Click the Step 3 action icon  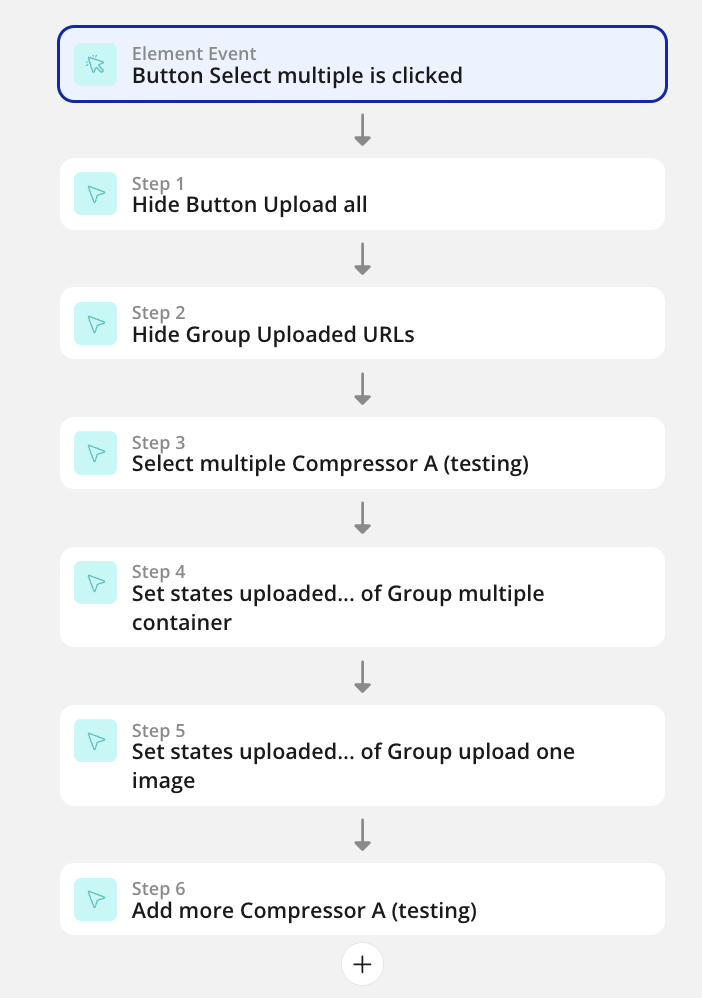coord(96,453)
